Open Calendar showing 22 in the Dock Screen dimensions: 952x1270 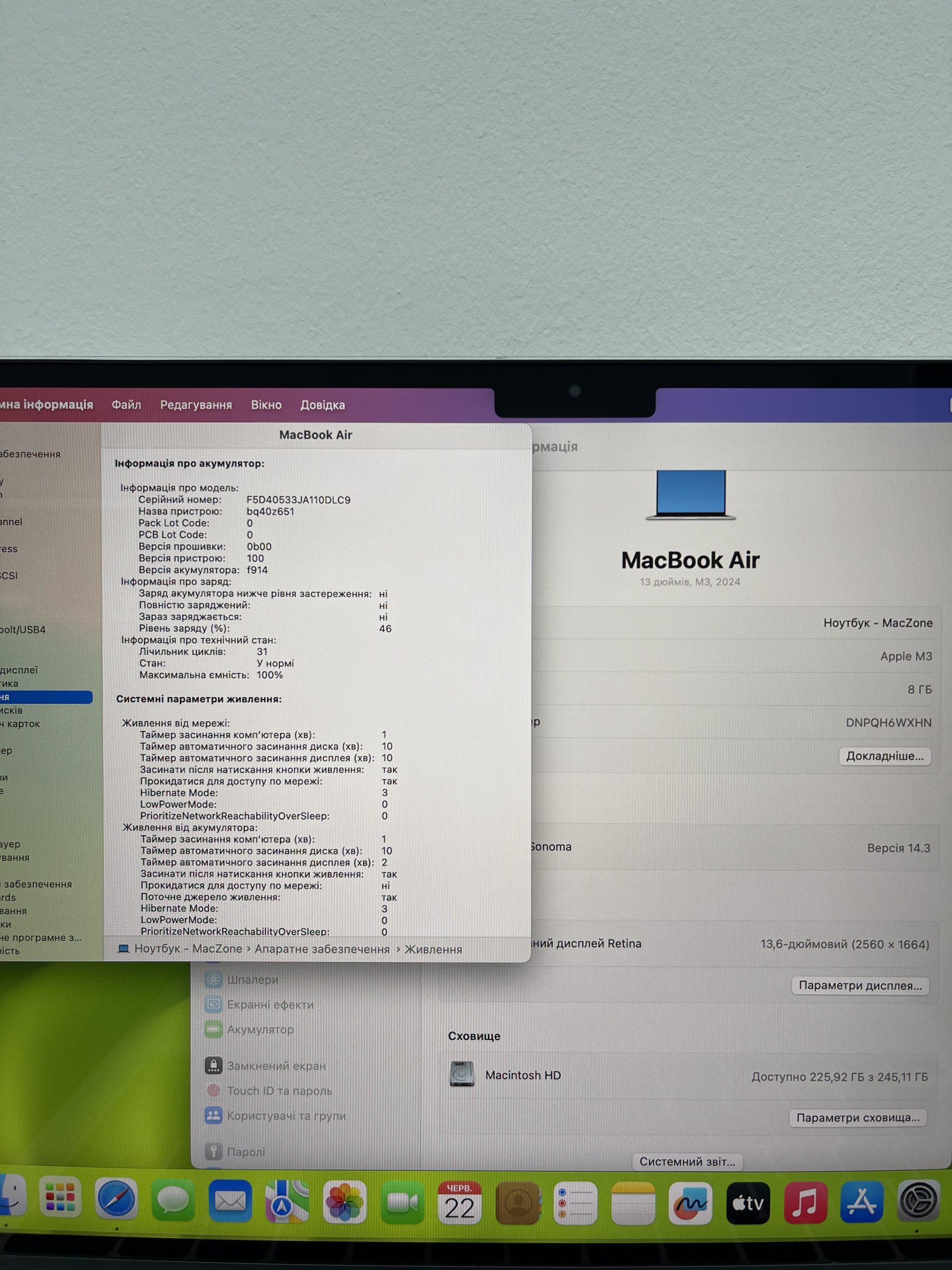point(460,1202)
